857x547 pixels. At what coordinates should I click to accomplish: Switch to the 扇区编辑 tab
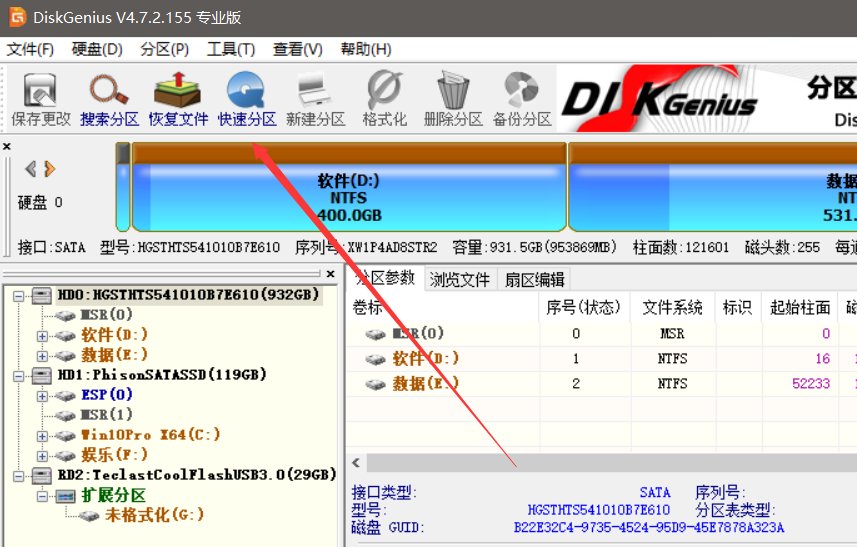(x=535, y=280)
